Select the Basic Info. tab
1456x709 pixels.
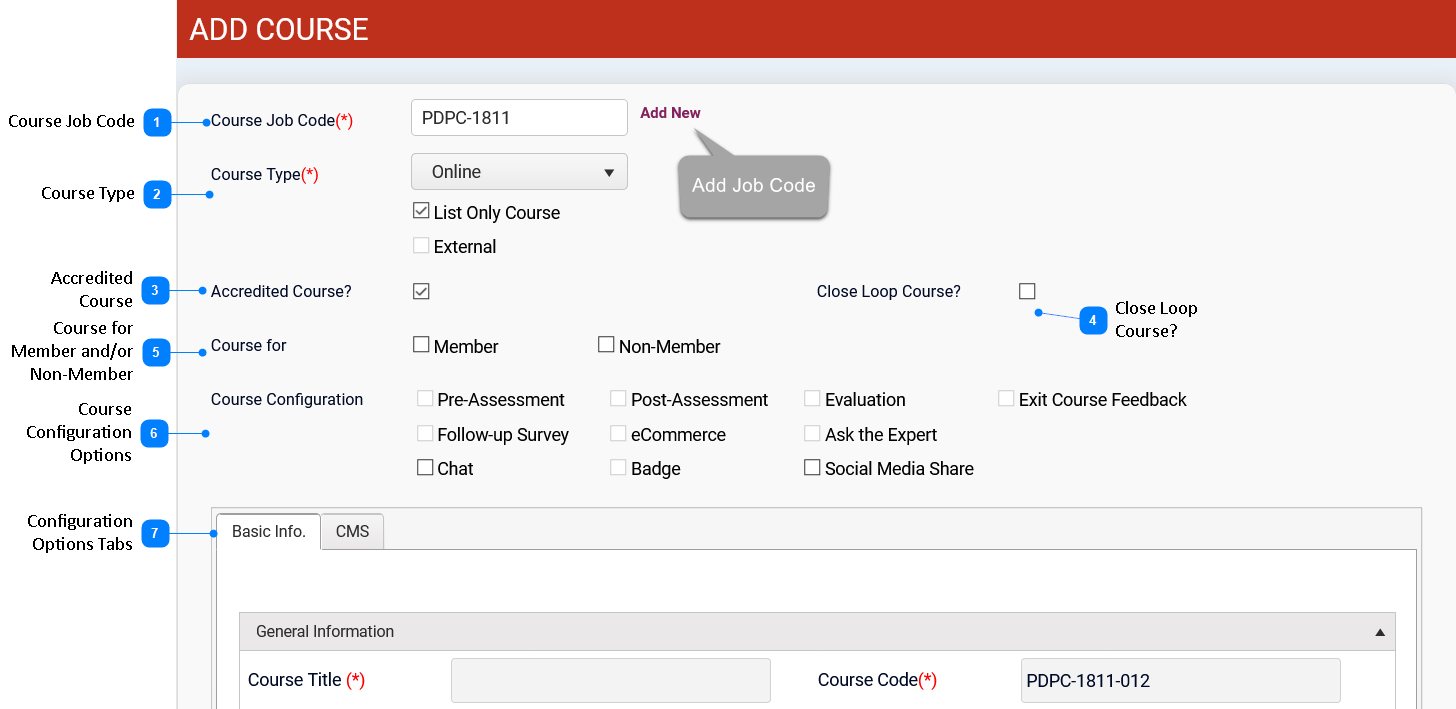(268, 532)
